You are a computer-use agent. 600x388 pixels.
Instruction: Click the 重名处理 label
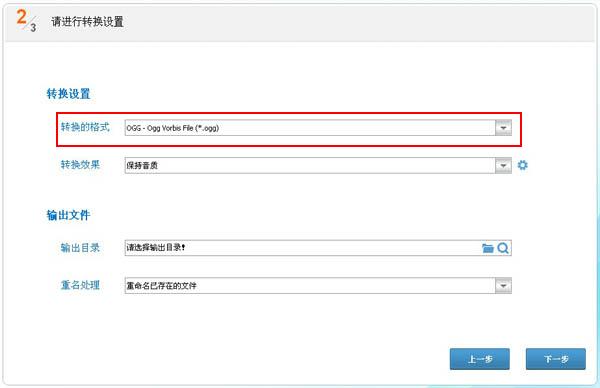80,285
